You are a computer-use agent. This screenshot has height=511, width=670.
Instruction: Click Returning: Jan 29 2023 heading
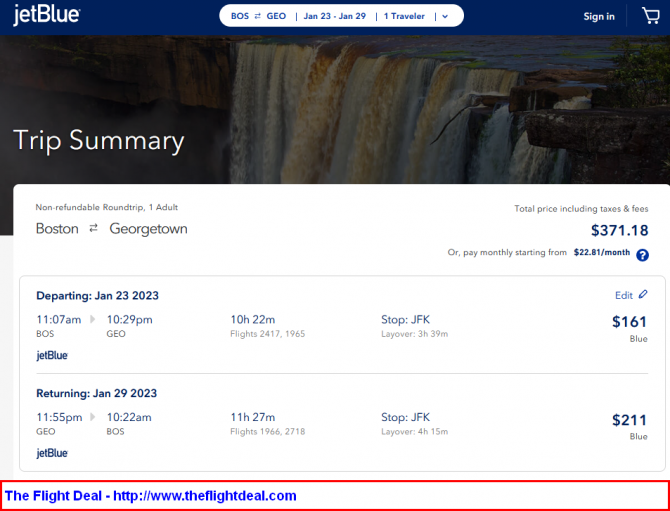97,393
